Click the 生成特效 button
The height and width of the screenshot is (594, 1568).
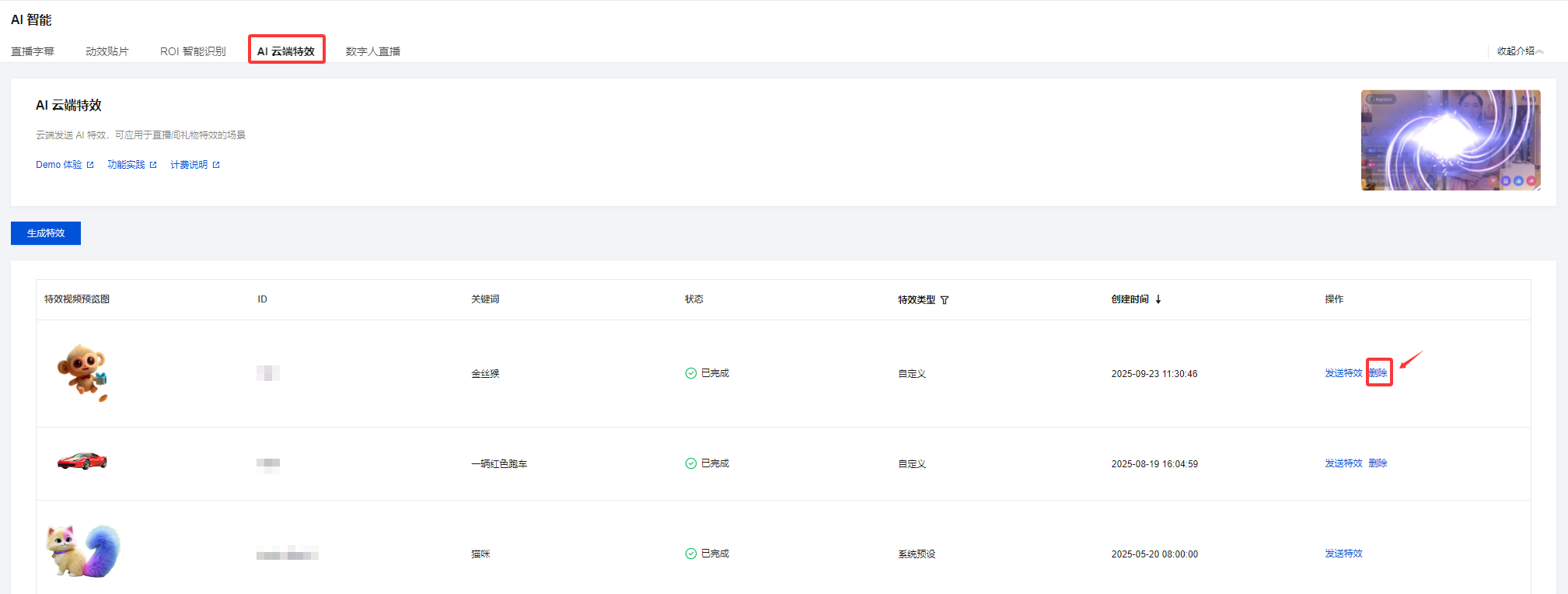click(x=46, y=233)
